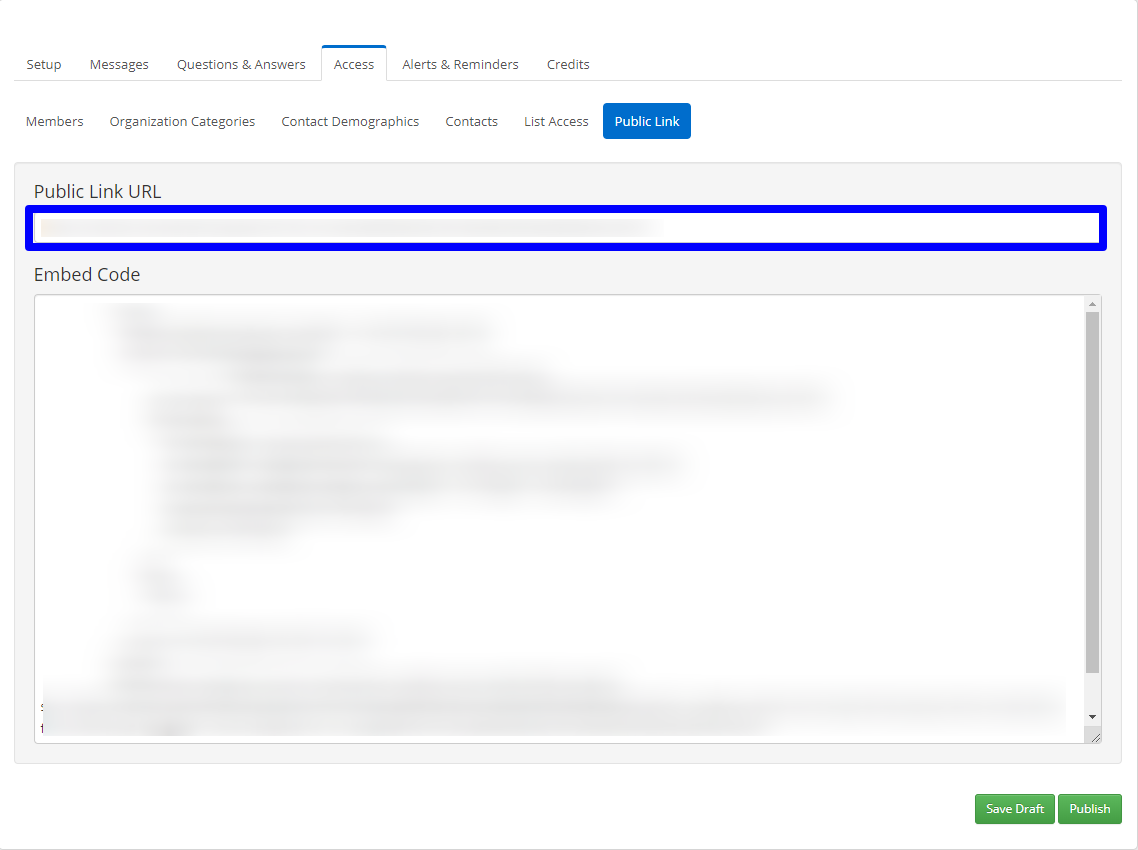The width and height of the screenshot is (1138, 850).
Task: Publish the form
Action: pos(1089,809)
